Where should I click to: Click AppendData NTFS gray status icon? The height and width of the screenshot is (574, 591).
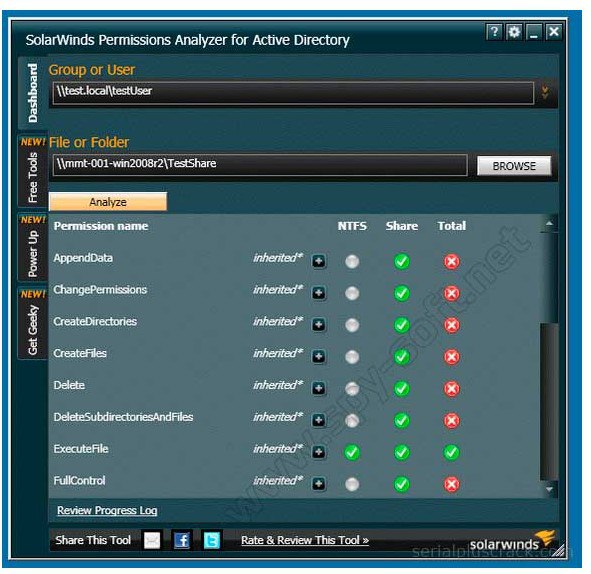pyautogui.click(x=352, y=262)
